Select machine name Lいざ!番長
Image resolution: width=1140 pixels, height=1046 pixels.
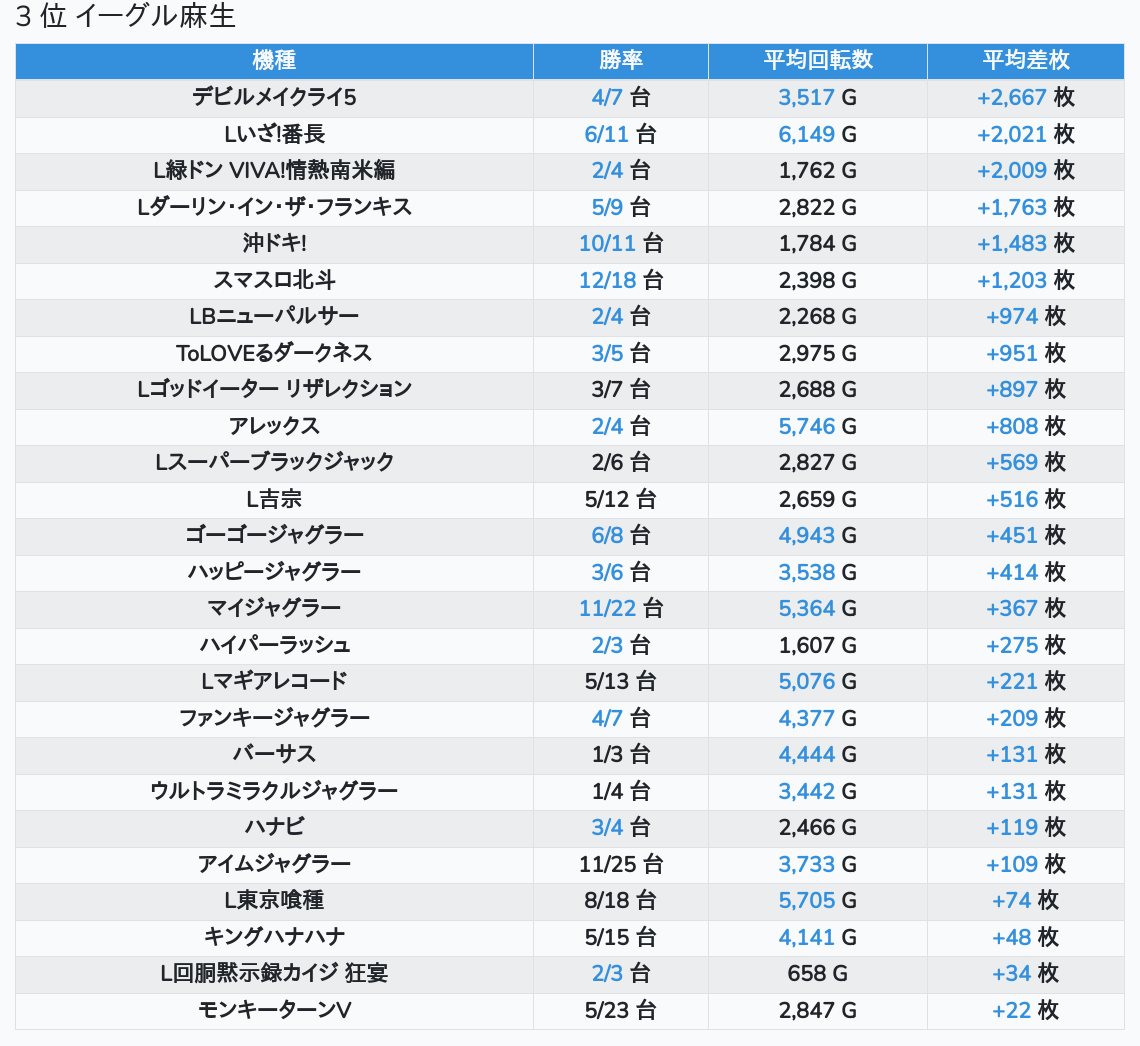[x=274, y=134]
